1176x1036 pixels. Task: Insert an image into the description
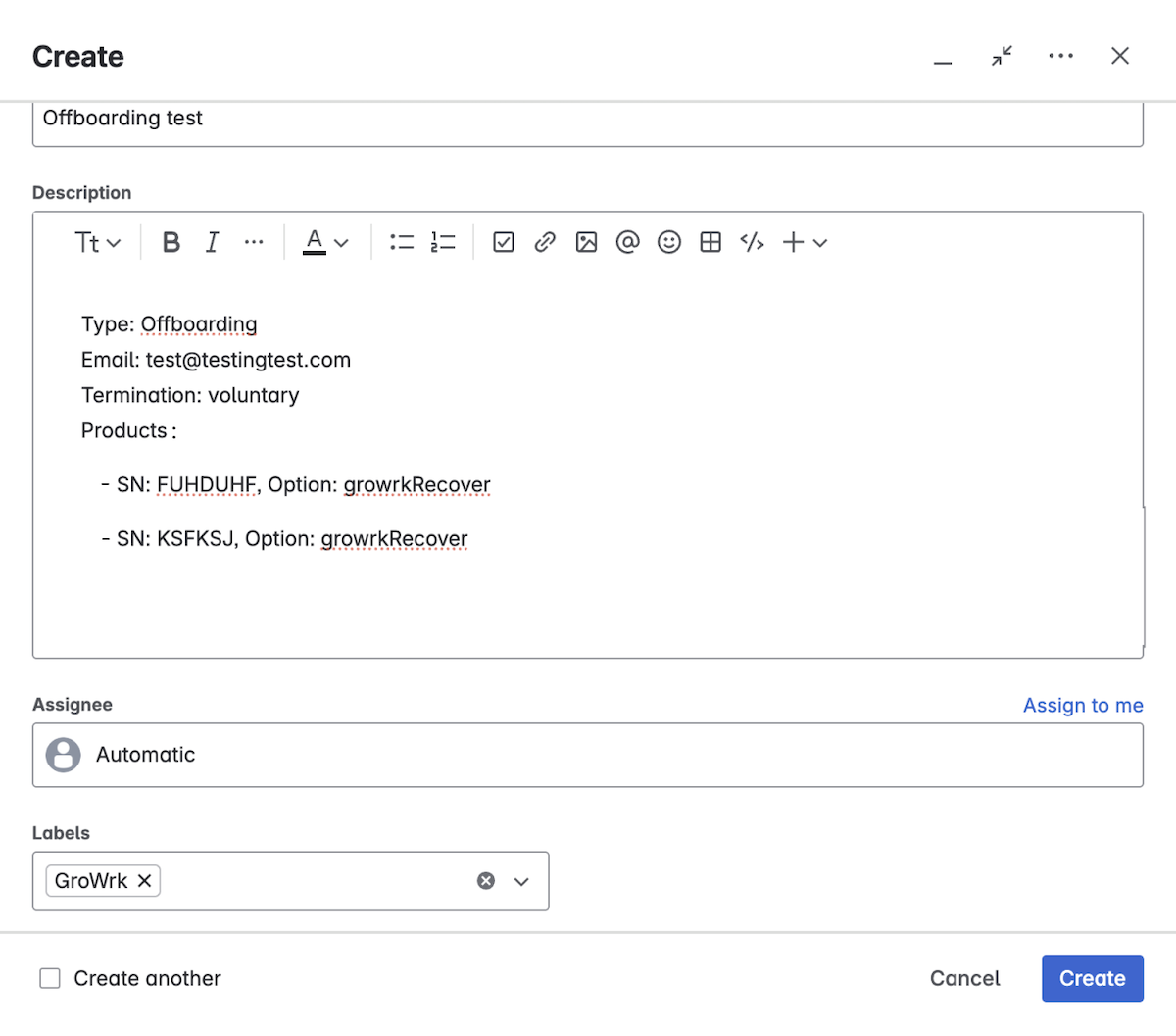(586, 242)
